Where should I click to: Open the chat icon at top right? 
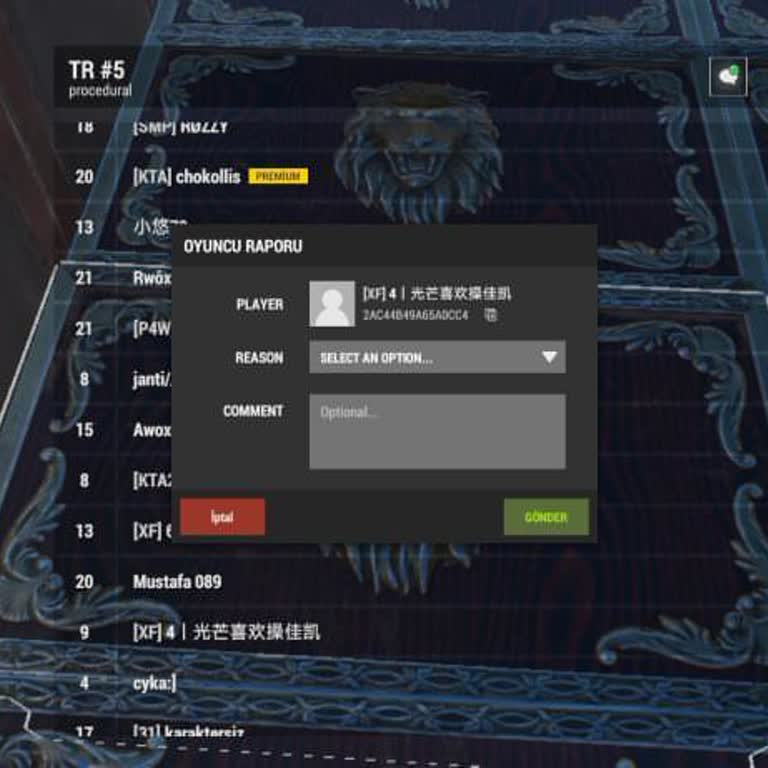pyautogui.click(x=727, y=76)
